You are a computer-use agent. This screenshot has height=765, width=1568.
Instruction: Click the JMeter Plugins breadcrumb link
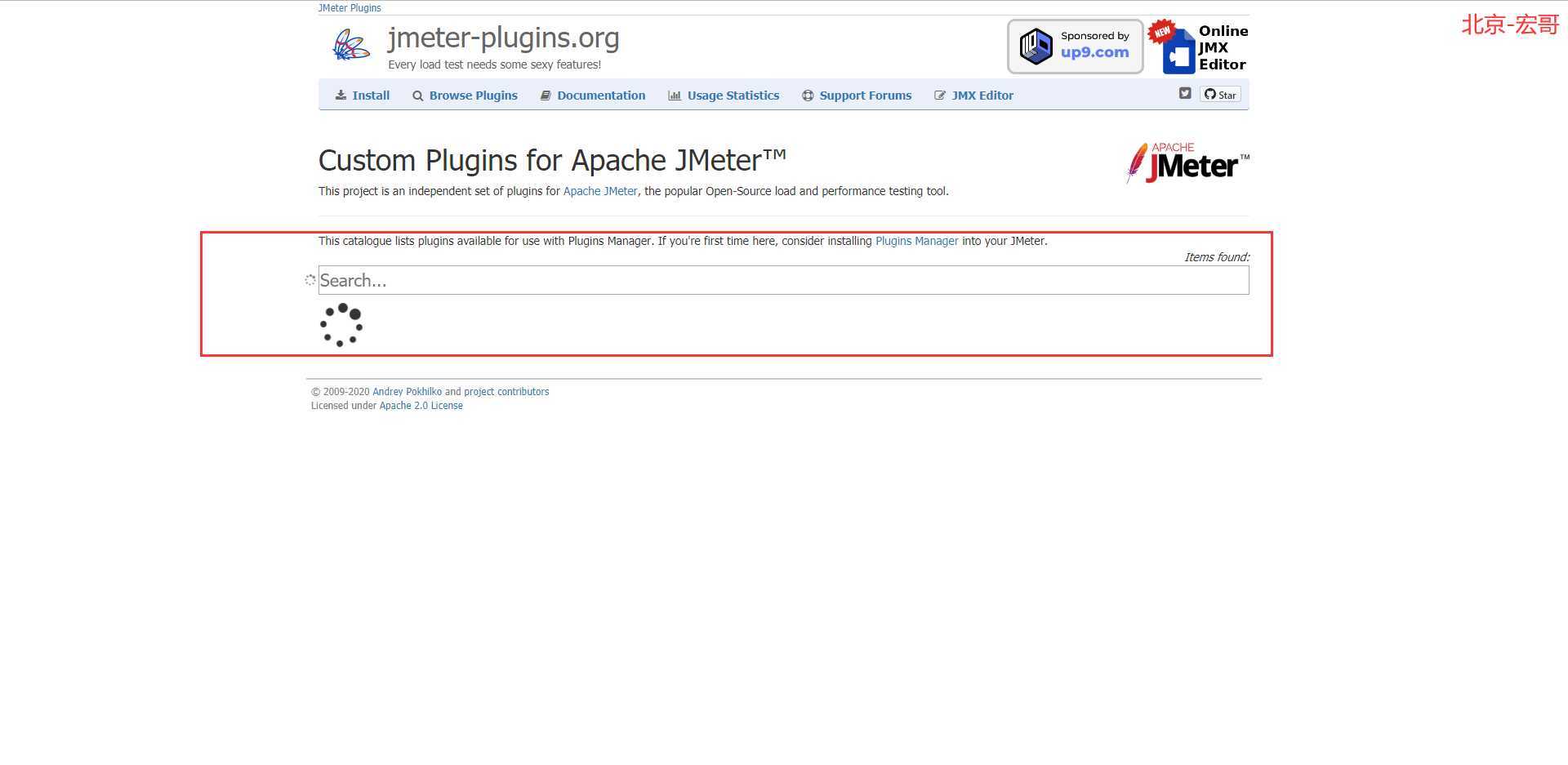(x=350, y=8)
